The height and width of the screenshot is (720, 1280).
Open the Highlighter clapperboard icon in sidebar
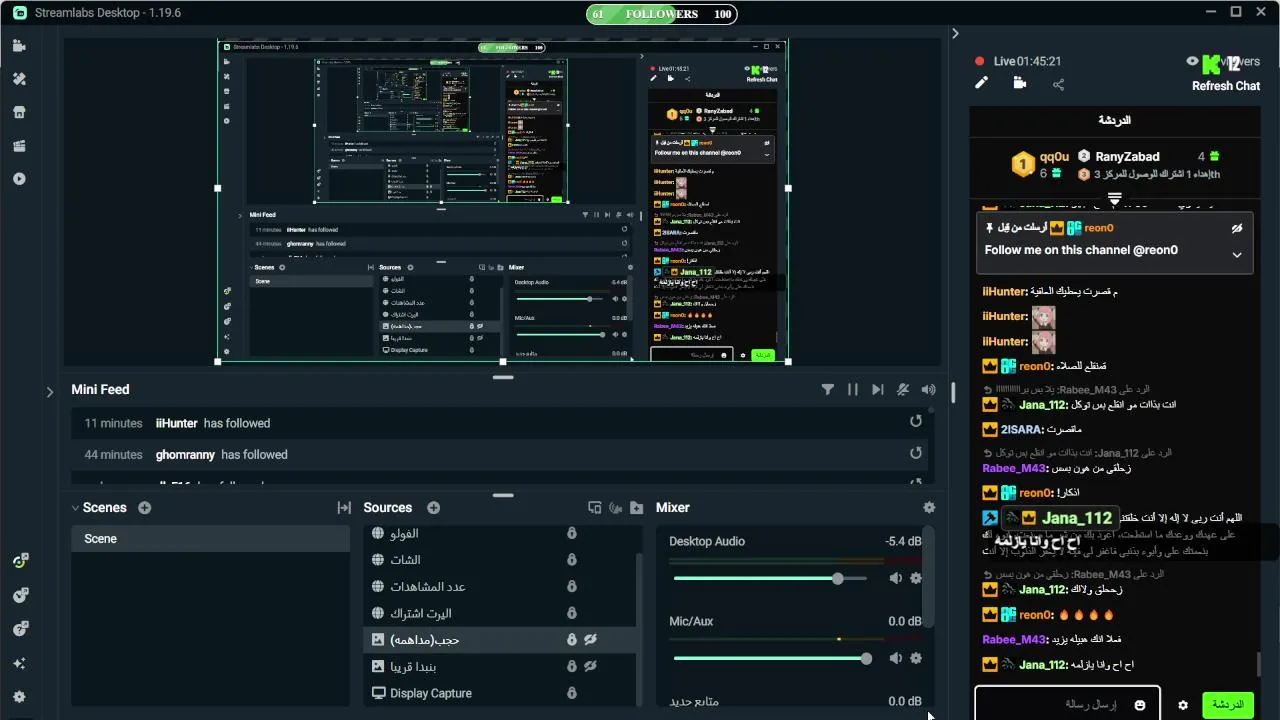[x=19, y=146]
